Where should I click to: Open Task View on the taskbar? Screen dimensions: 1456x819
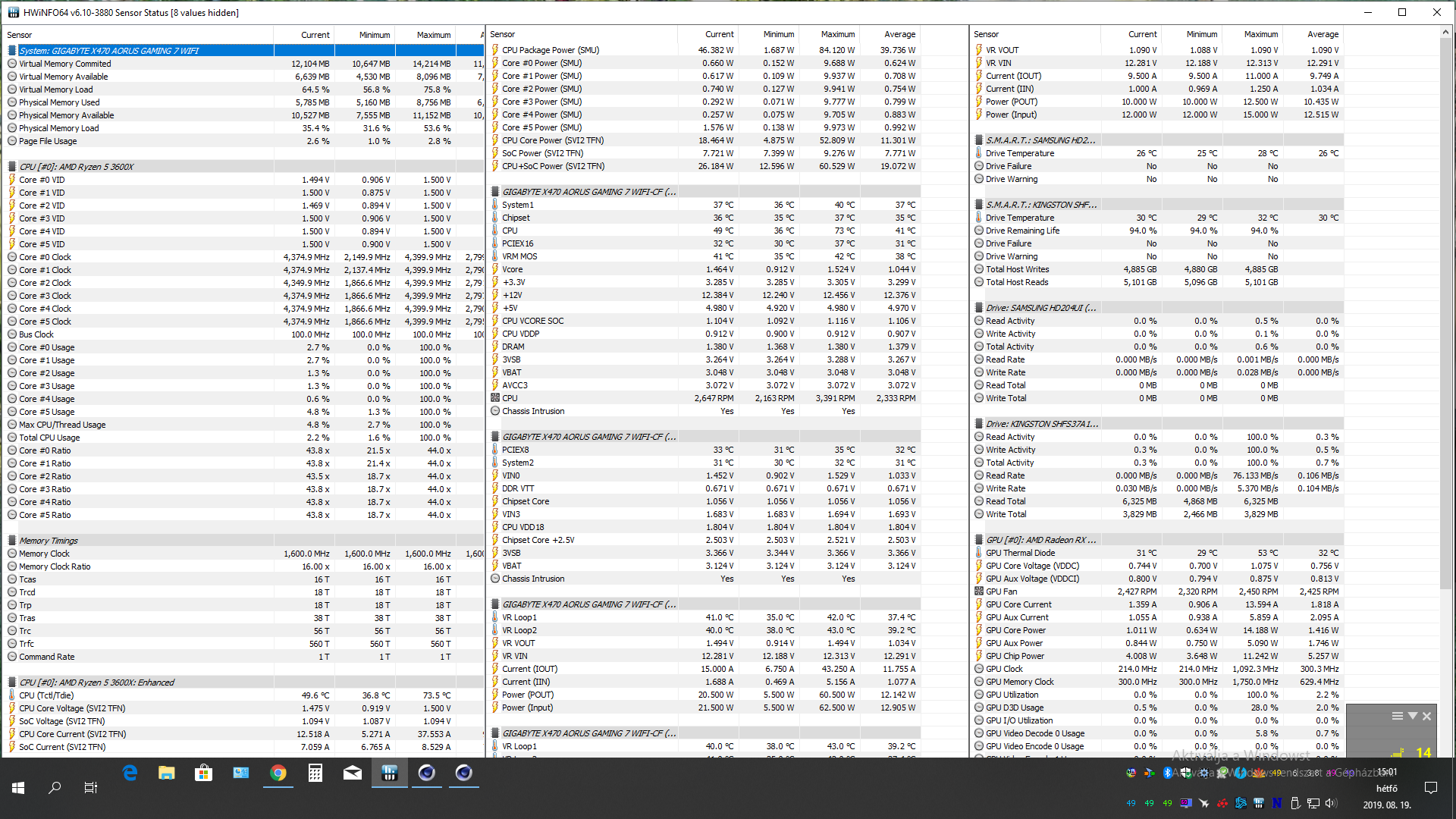point(91,788)
